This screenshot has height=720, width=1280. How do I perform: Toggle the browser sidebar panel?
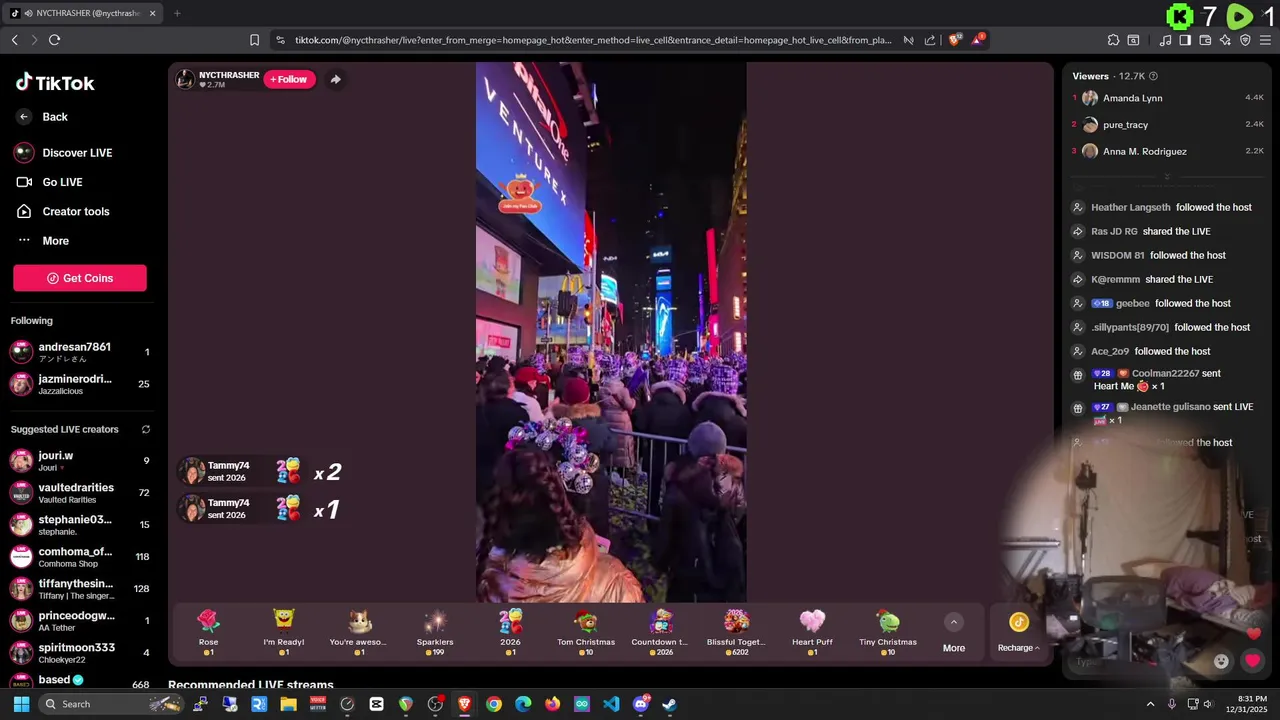pos(1185,40)
